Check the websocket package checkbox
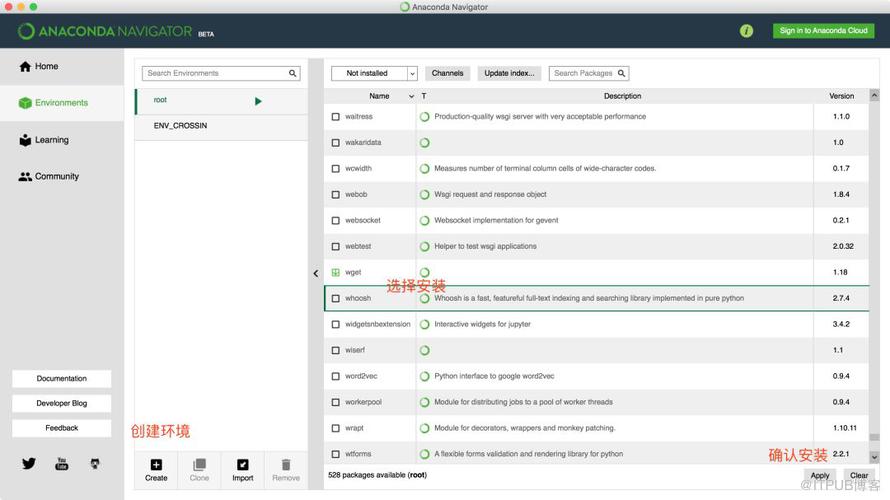 click(x=335, y=221)
